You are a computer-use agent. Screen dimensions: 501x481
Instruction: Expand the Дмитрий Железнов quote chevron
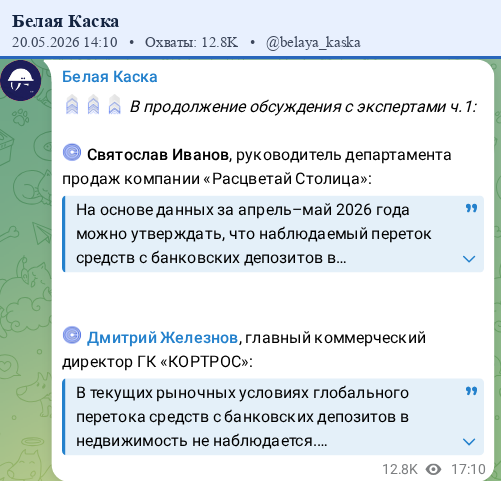point(469,442)
